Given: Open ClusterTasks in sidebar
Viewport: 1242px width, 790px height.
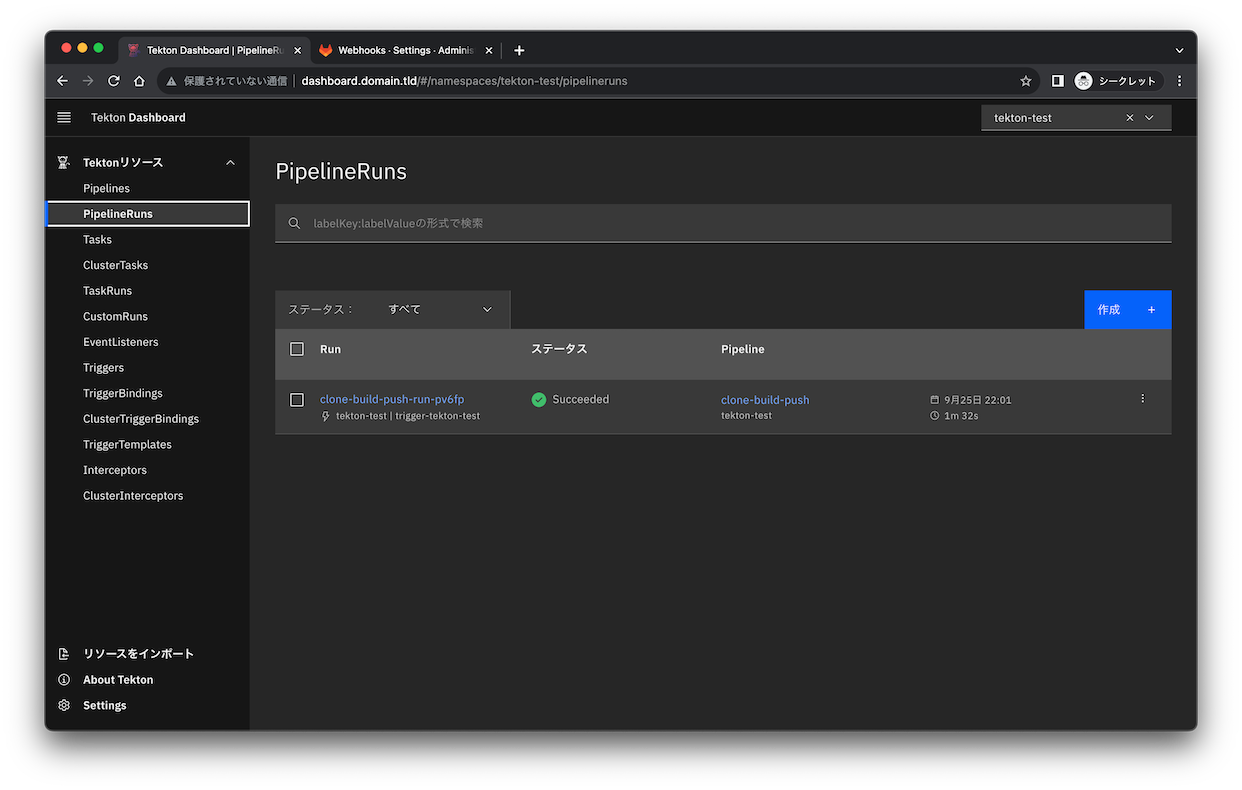Looking at the screenshot, I should tap(115, 265).
